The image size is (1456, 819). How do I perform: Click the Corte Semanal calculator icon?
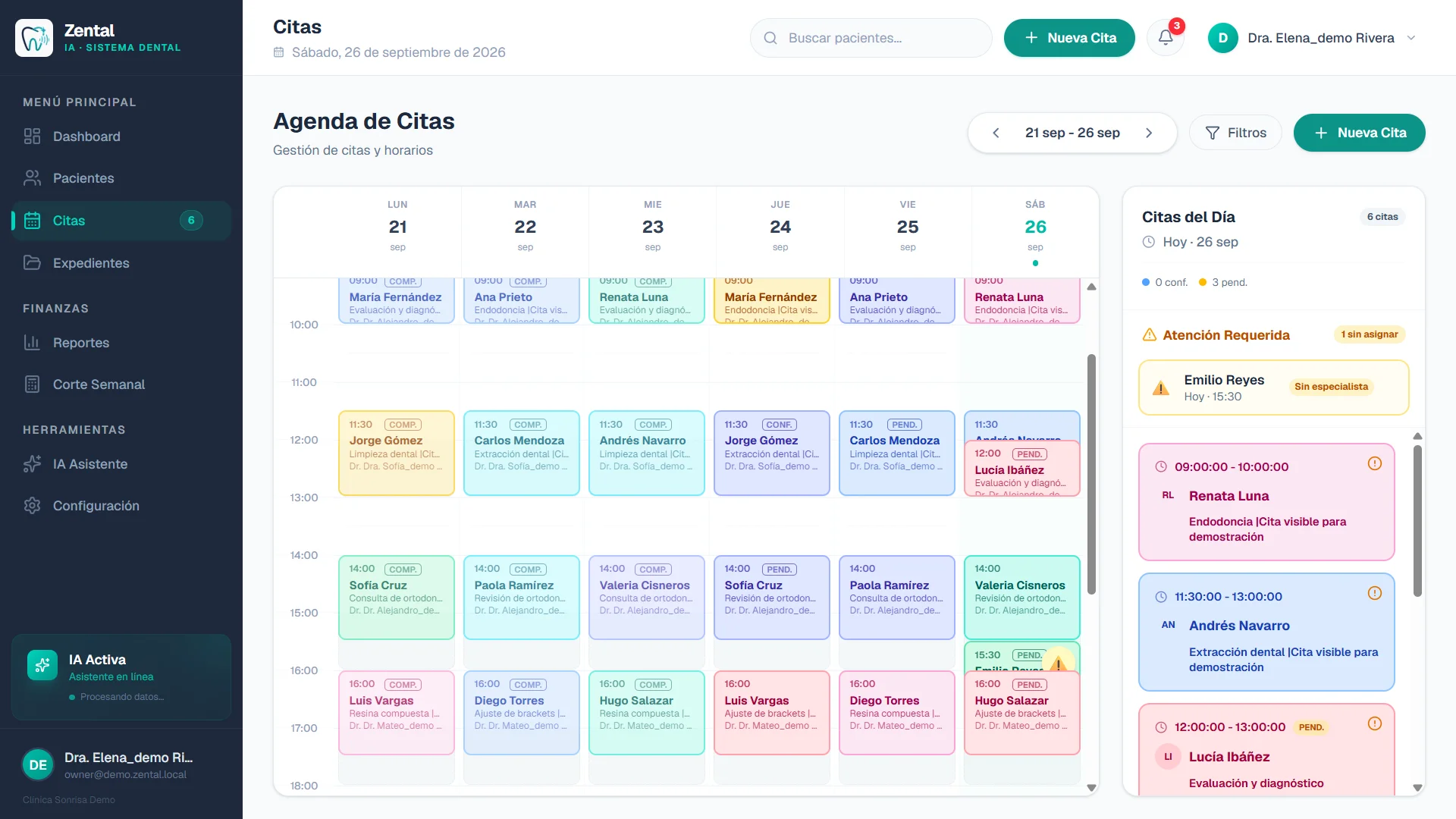point(32,384)
